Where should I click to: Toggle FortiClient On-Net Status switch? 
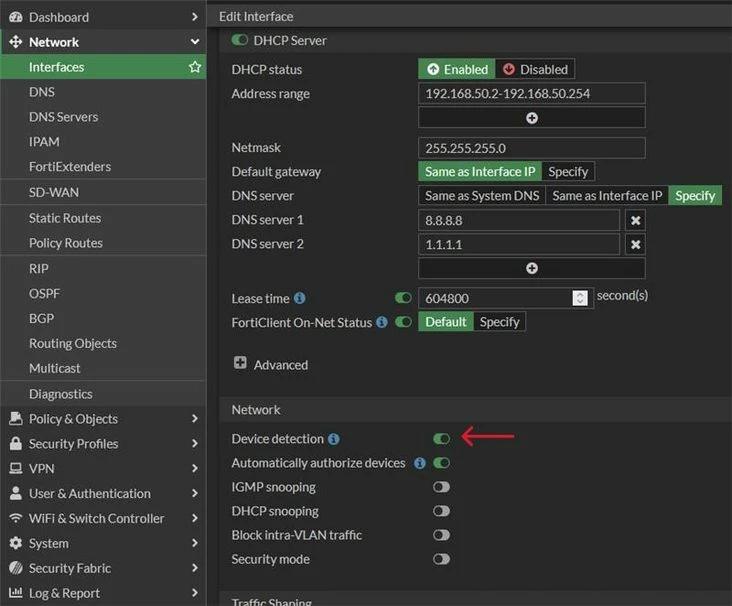click(x=403, y=322)
